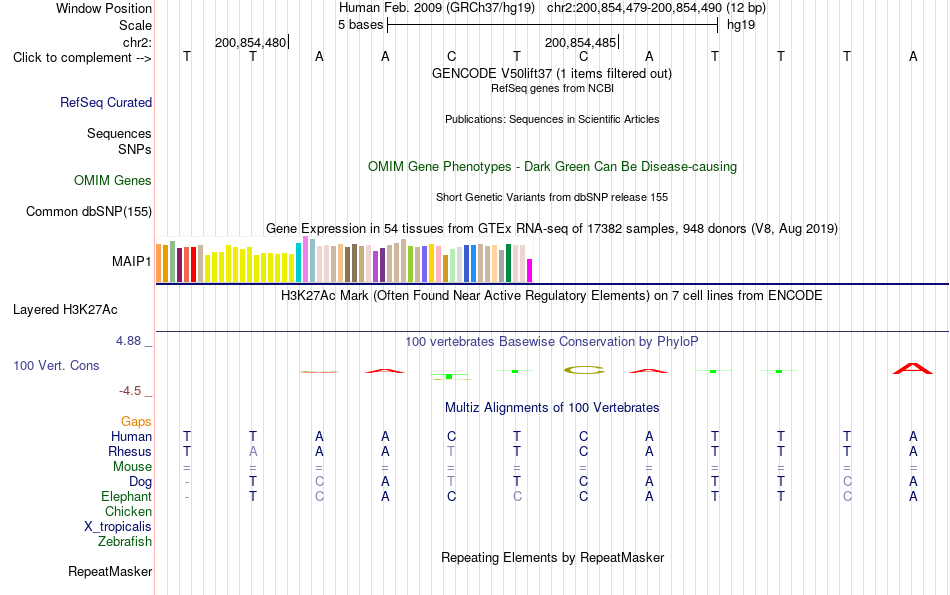Click 'Publications: Sequences in Scientific Articles' title

click(x=552, y=119)
